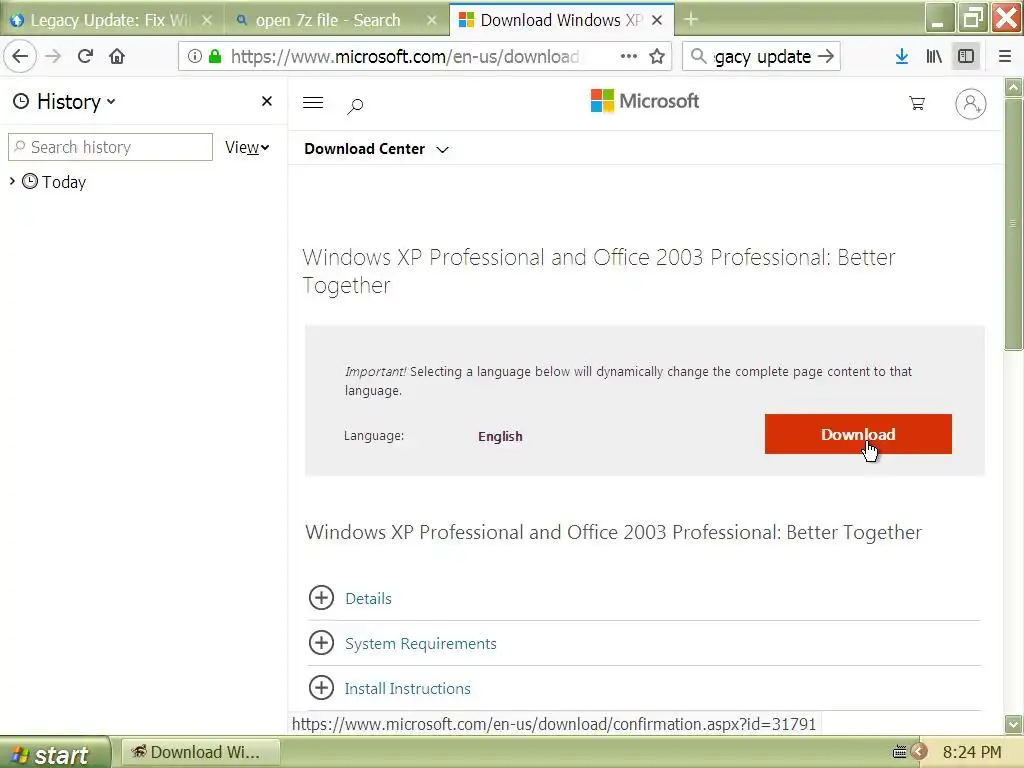Toggle the sidebar view

pos(966,56)
